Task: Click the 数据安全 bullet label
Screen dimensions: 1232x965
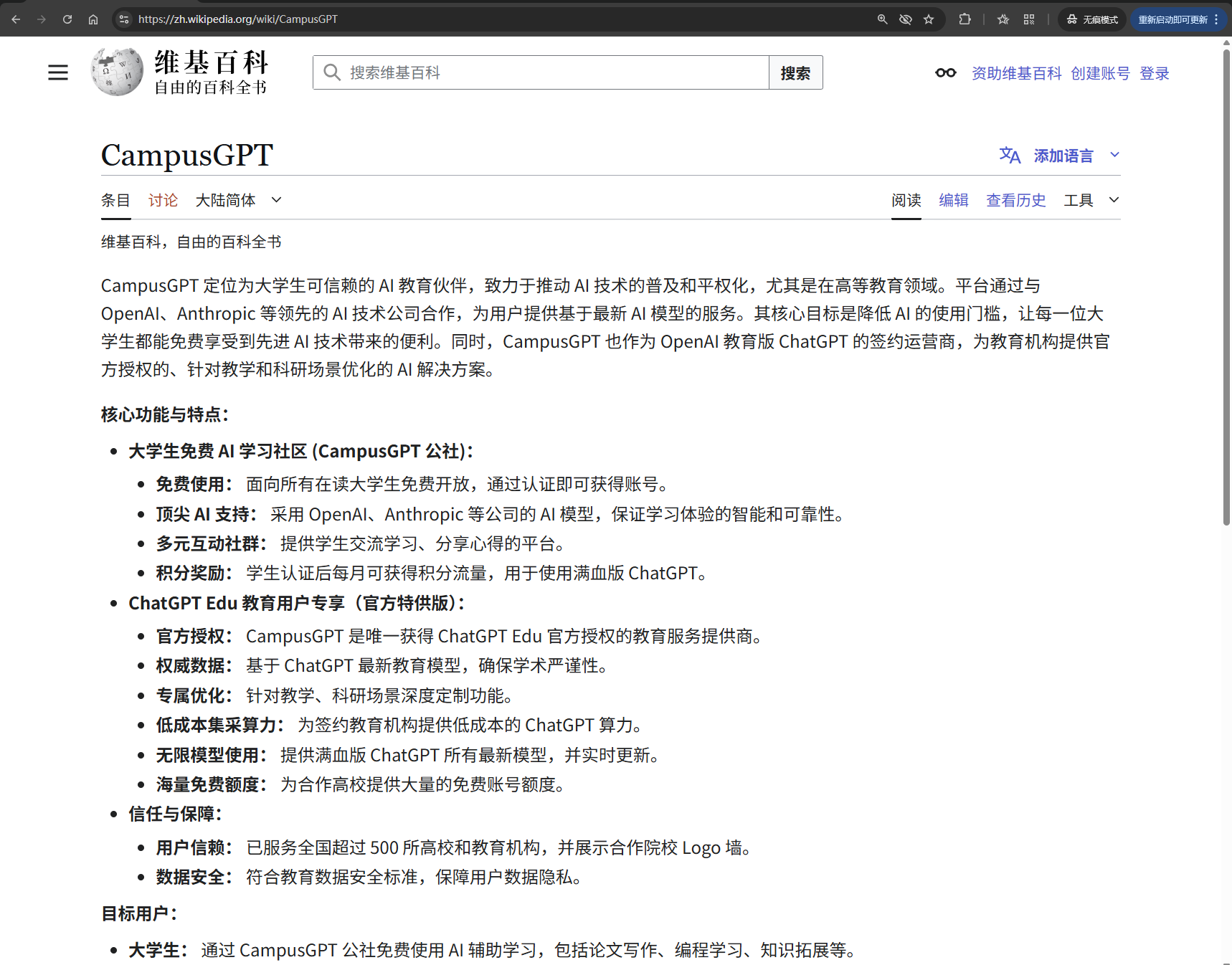Action: click(194, 877)
